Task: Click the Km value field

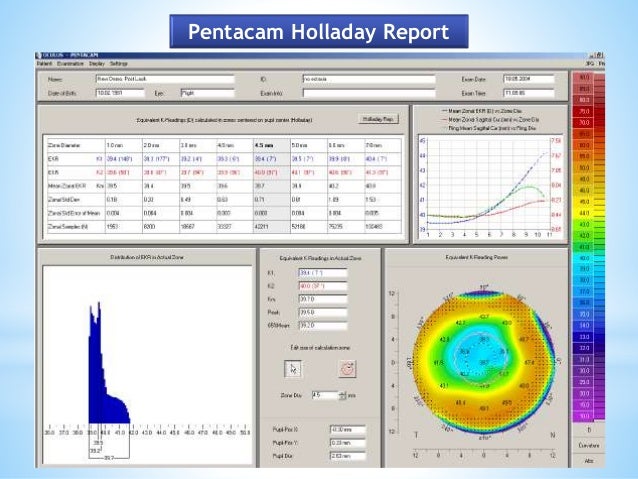Action: (323, 299)
